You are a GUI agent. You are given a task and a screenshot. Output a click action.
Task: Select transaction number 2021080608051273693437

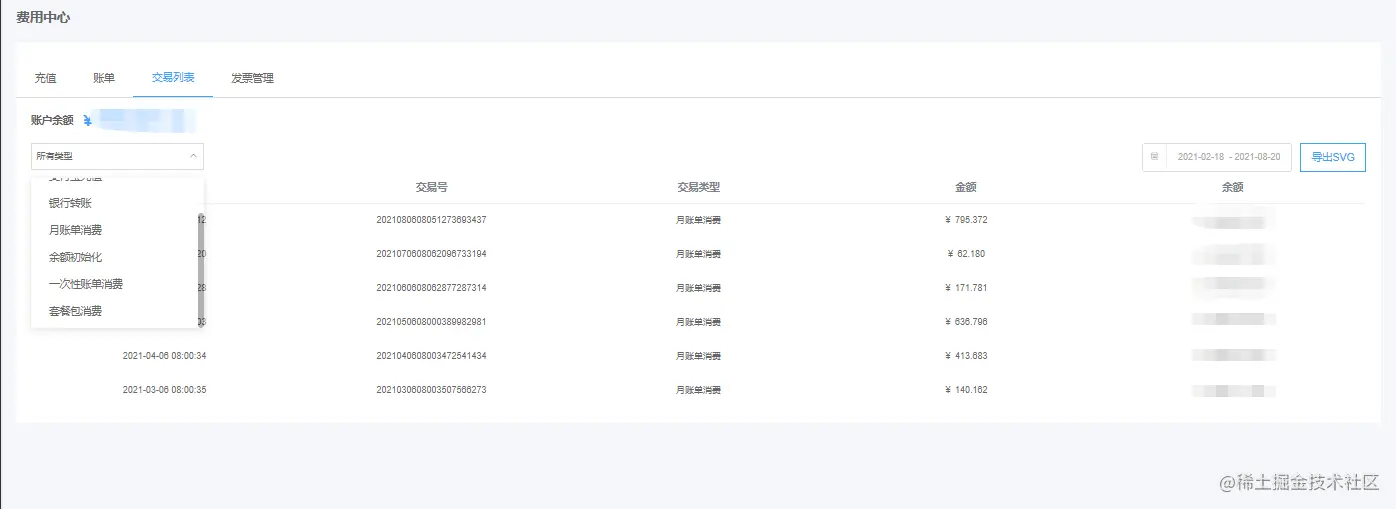[x=431, y=219]
